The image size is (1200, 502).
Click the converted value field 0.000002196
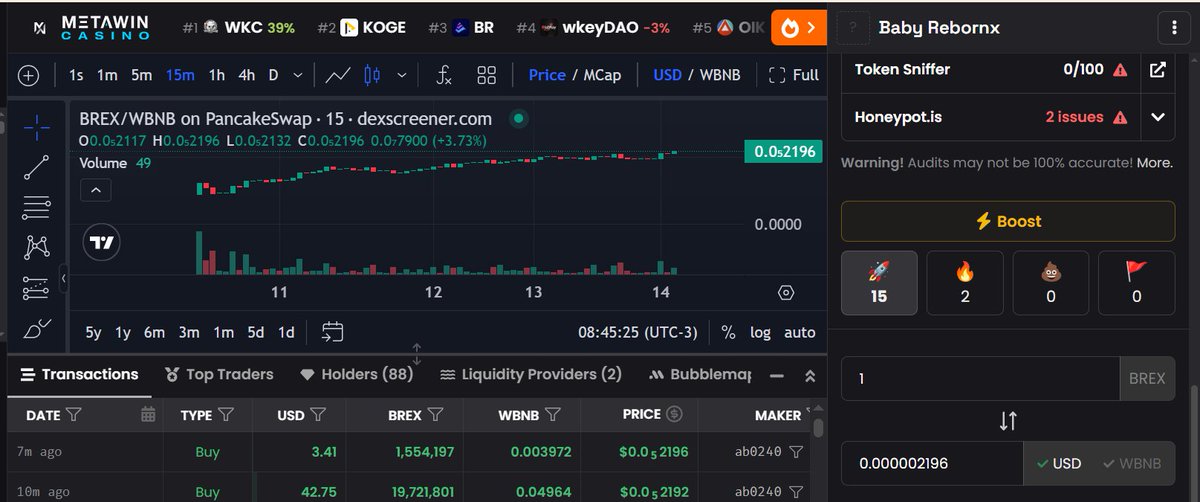point(932,464)
